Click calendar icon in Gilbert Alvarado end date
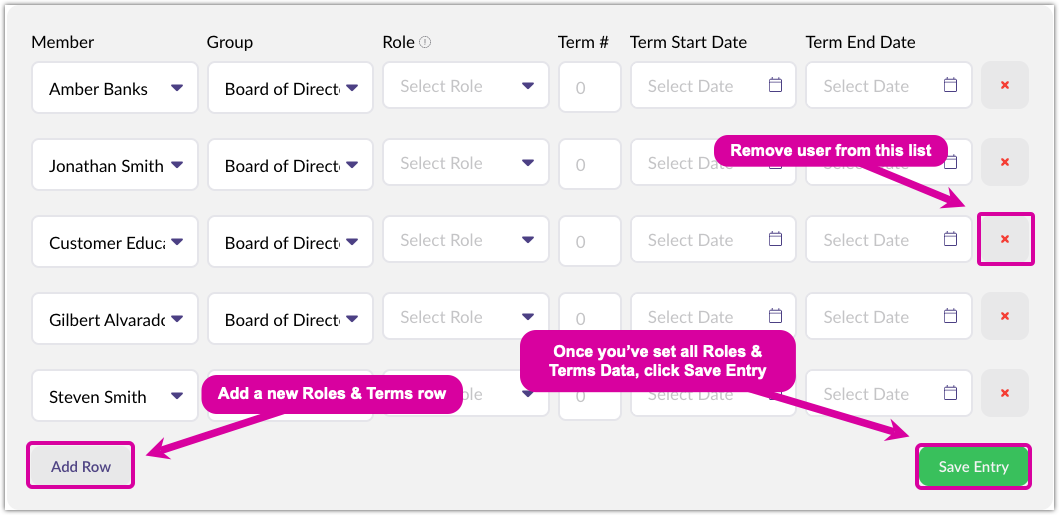This screenshot has width=1059, height=515. point(951,317)
